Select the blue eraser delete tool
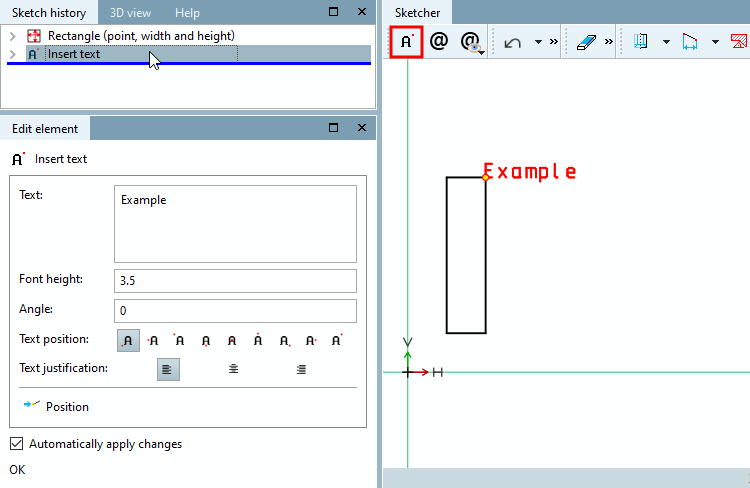 586,42
